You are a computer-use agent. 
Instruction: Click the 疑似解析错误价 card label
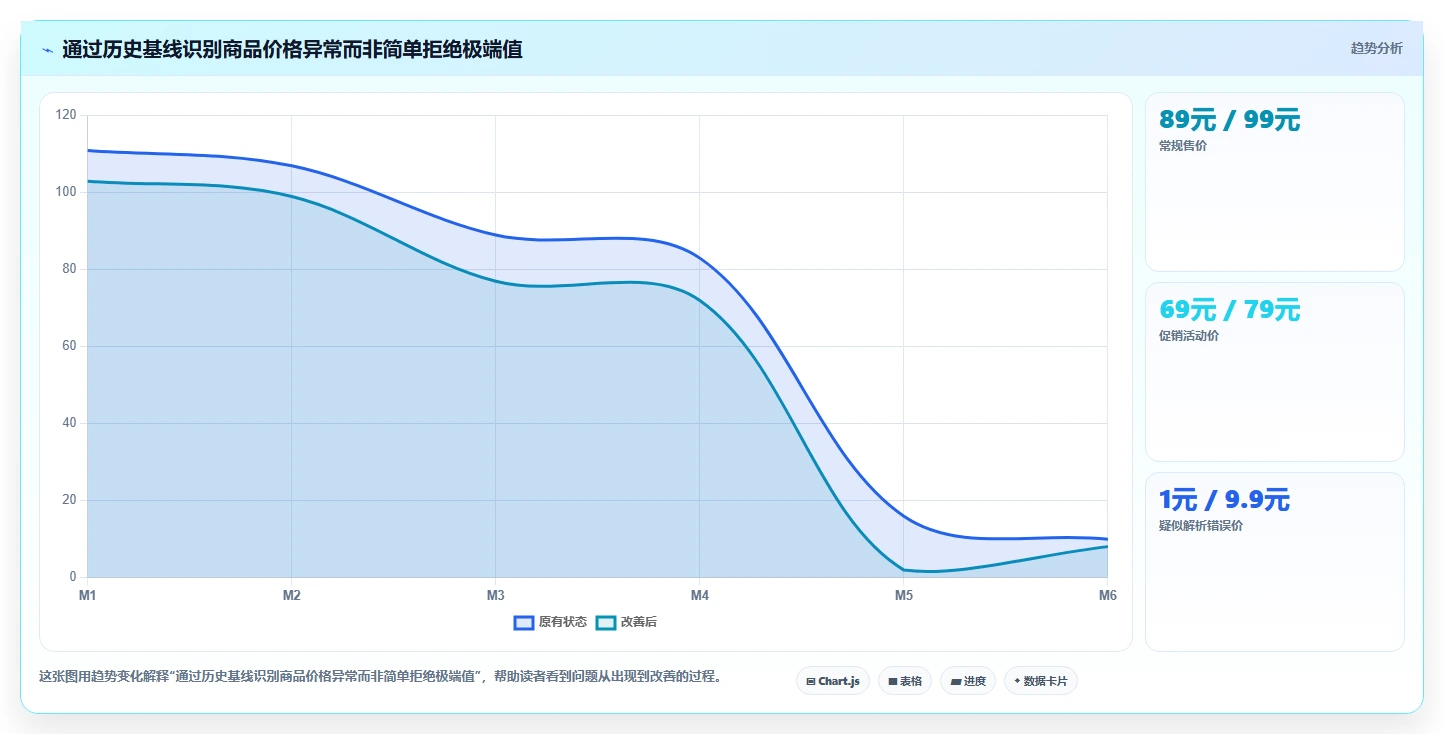pyautogui.click(x=1201, y=526)
